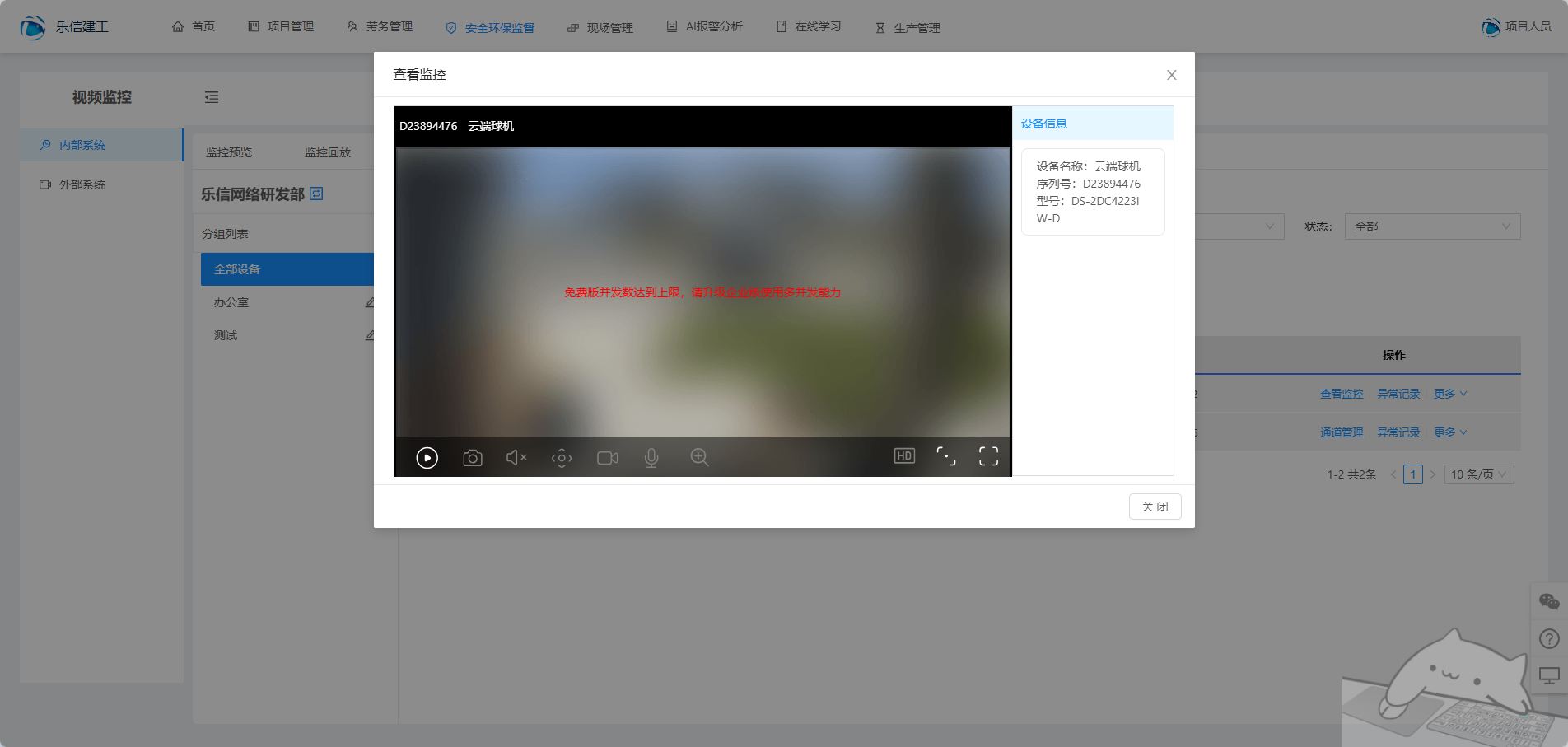1568x747 pixels.
Task: Toggle HD video quality
Action: (904, 456)
